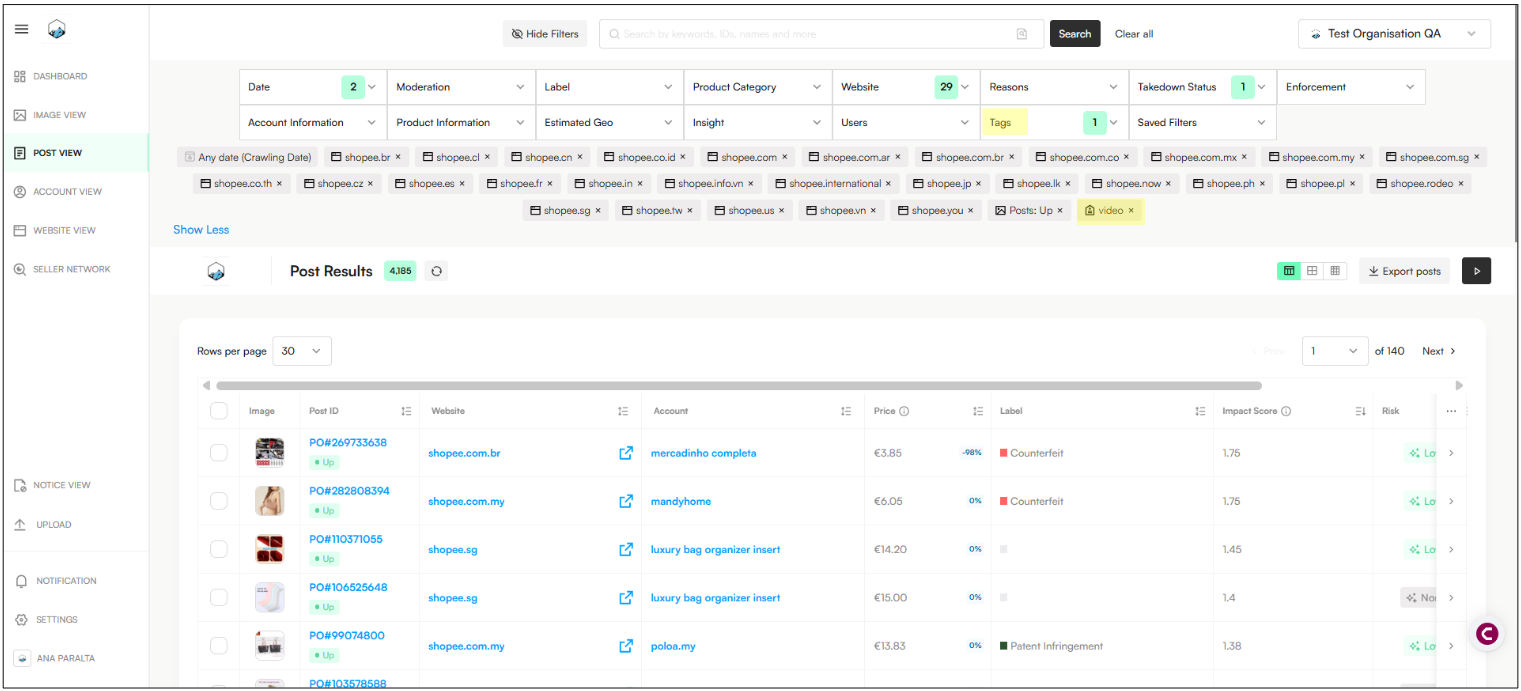Open table column options ellipsis

tap(1451, 411)
